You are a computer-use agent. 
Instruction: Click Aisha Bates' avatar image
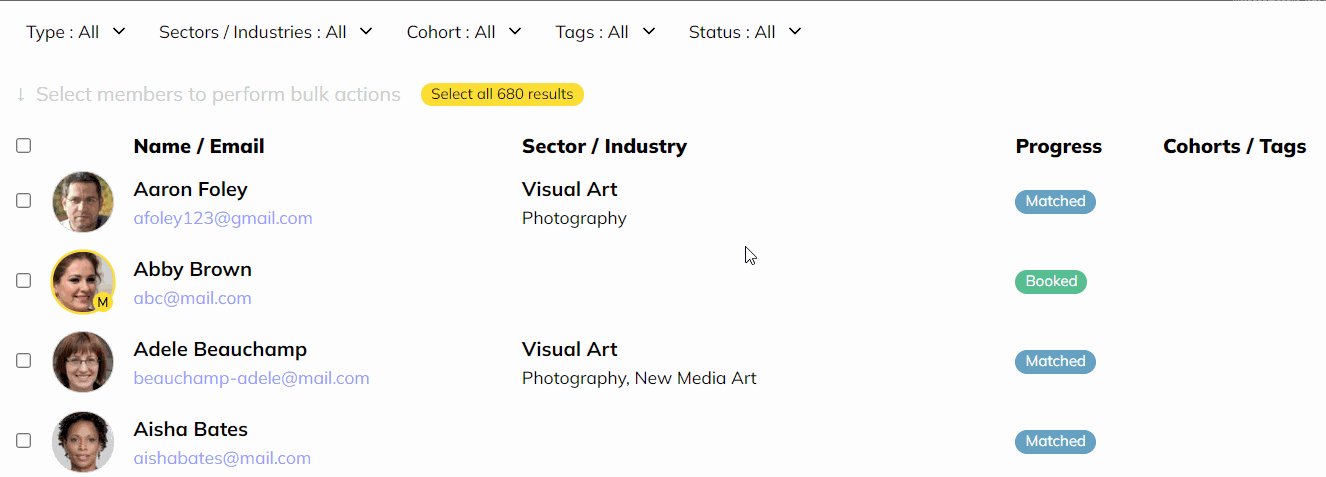coord(83,442)
